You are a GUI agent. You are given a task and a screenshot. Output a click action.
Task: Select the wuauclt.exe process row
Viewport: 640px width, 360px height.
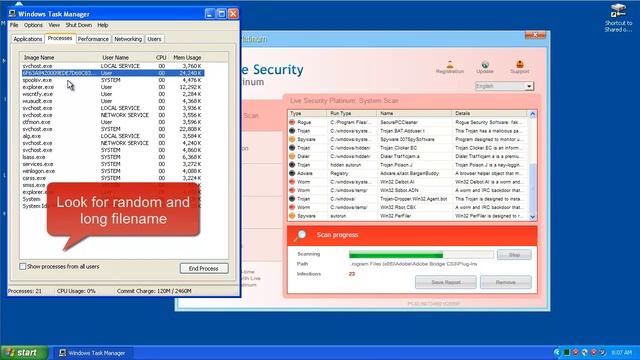[113, 101]
